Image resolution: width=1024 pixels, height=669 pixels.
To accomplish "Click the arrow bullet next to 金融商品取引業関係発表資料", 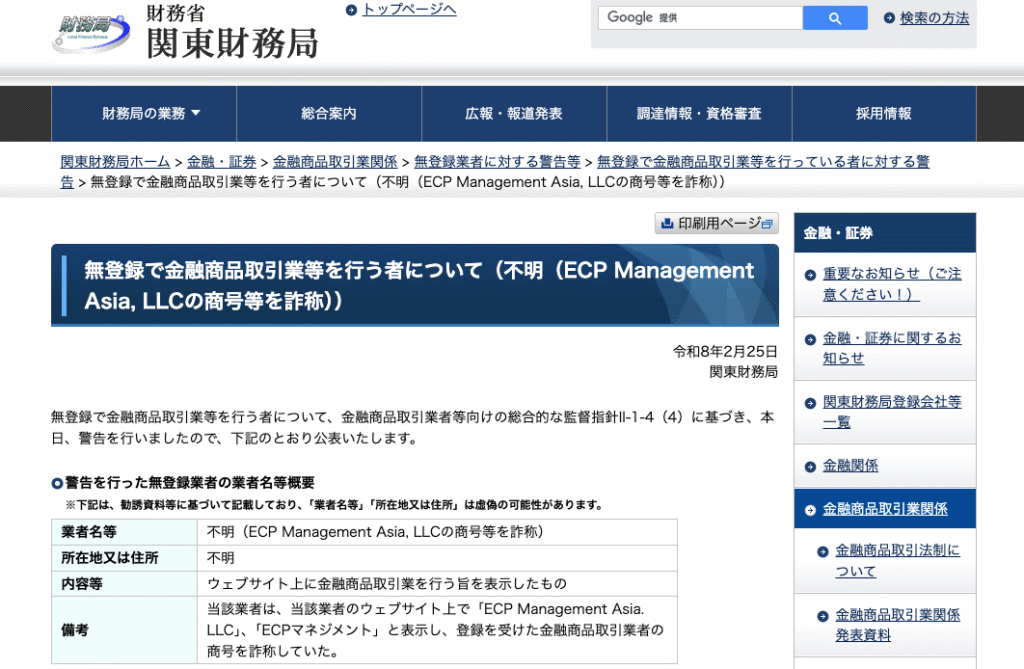I will pyautogui.click(x=823, y=616).
